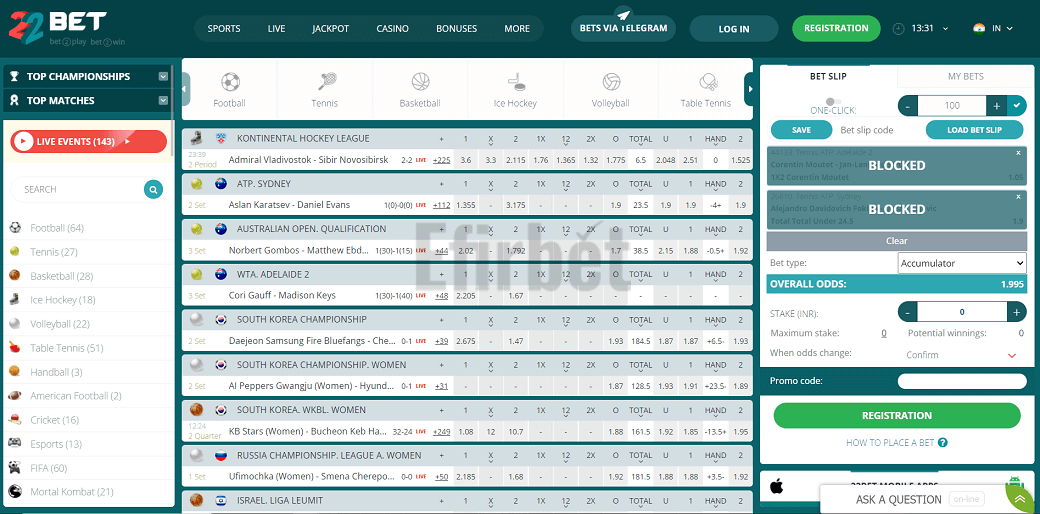The image size is (1040, 514).
Task: Decrease the one-click amount with minus
Action: (x=908, y=105)
